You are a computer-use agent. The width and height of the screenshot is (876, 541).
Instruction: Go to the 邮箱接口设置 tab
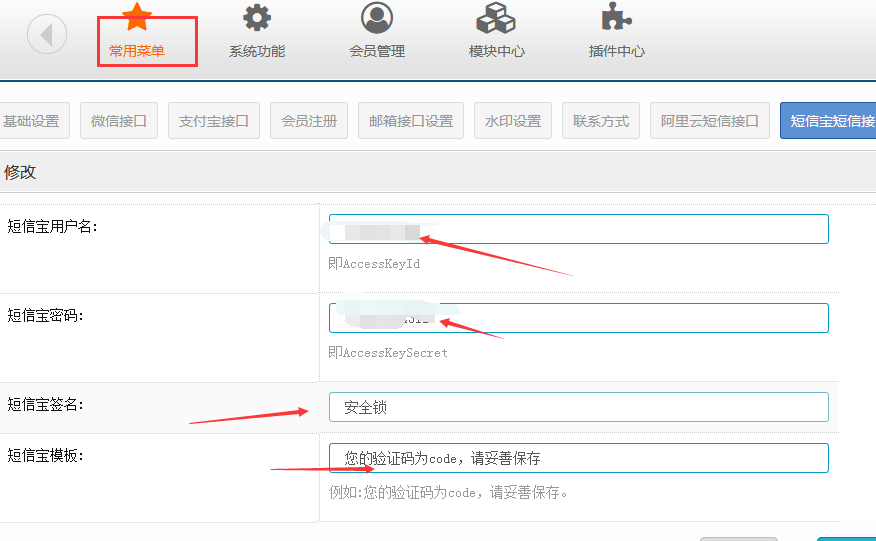[x=411, y=121]
